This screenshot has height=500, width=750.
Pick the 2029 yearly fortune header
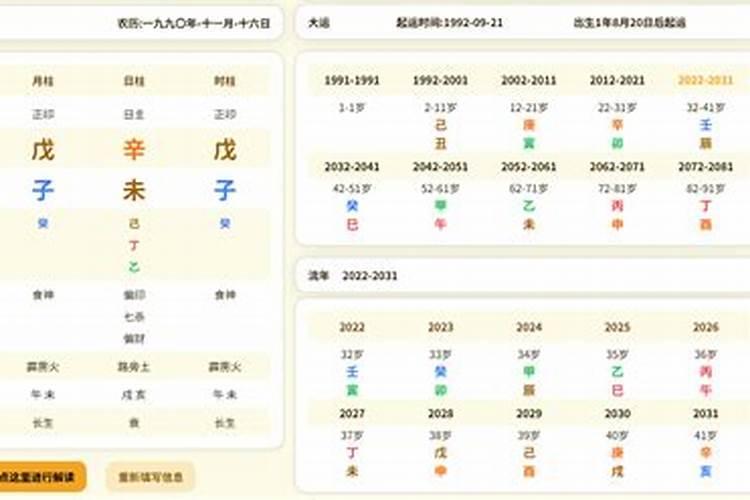tap(529, 413)
